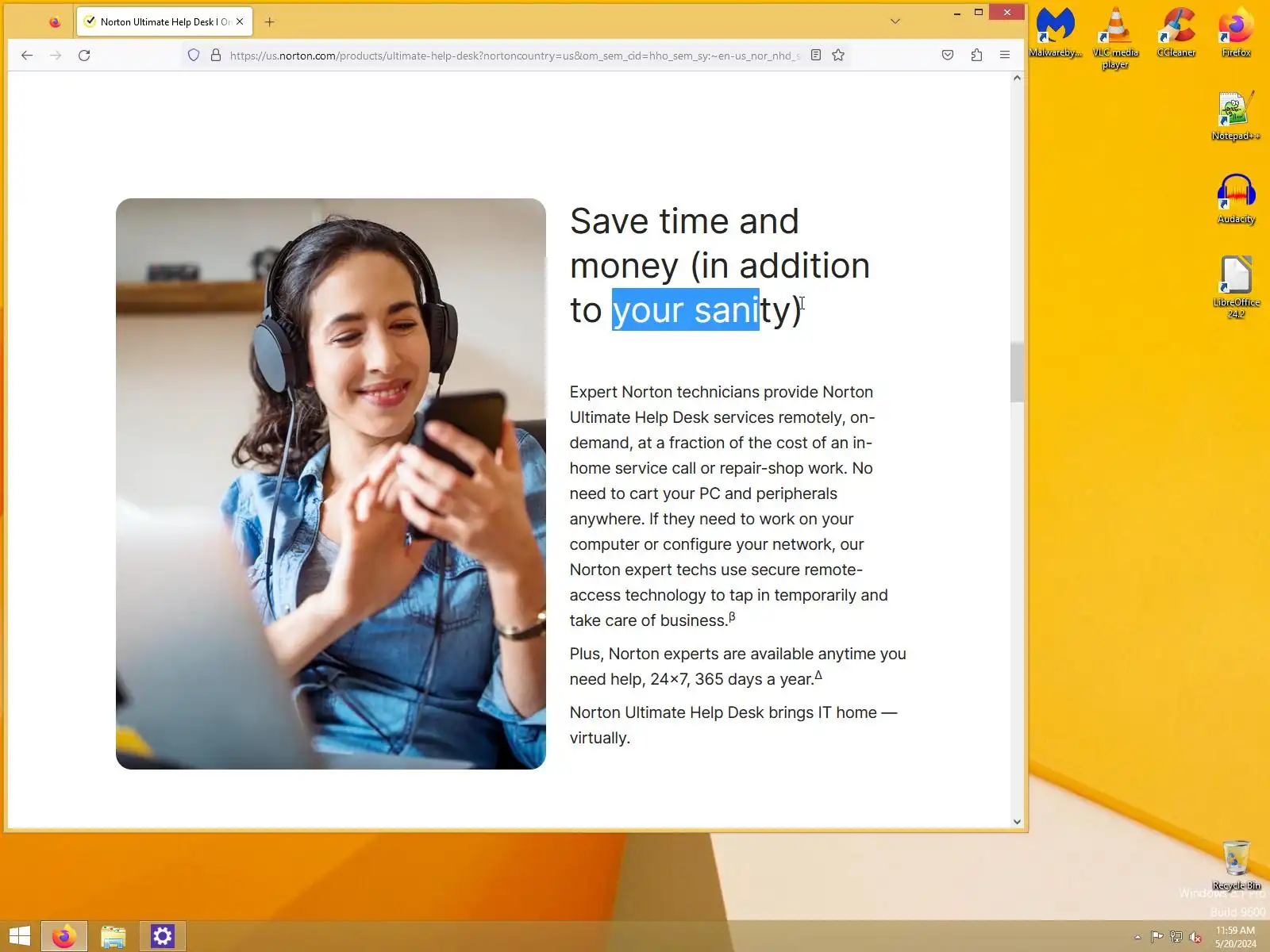Select the Recycle Bin icon
Screen dimensions: 1270x952
(1236, 866)
